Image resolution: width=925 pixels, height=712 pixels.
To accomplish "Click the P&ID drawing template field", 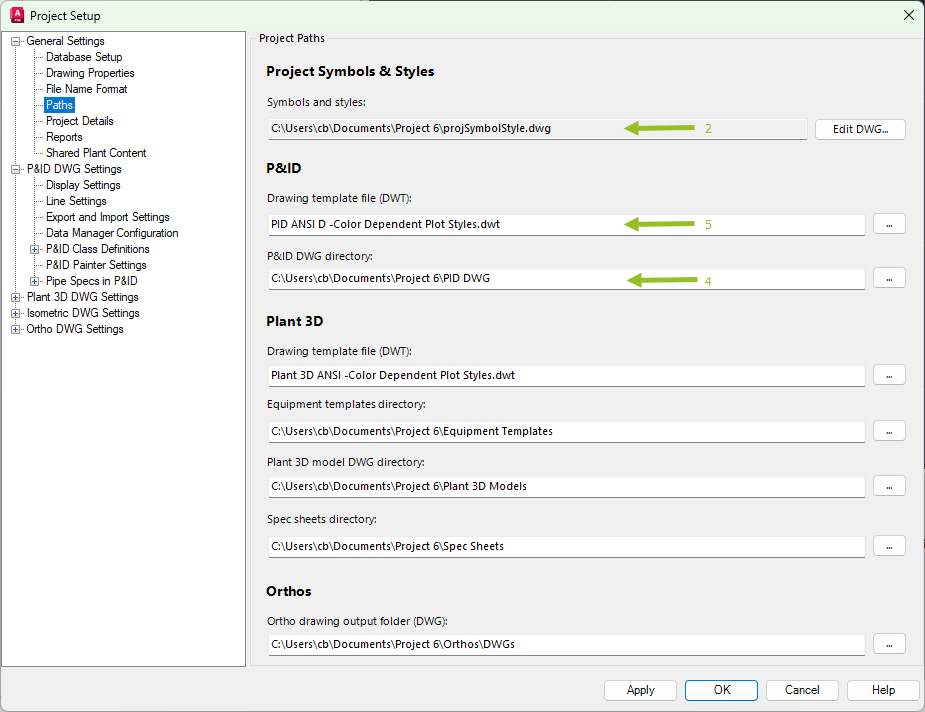I will pos(566,224).
